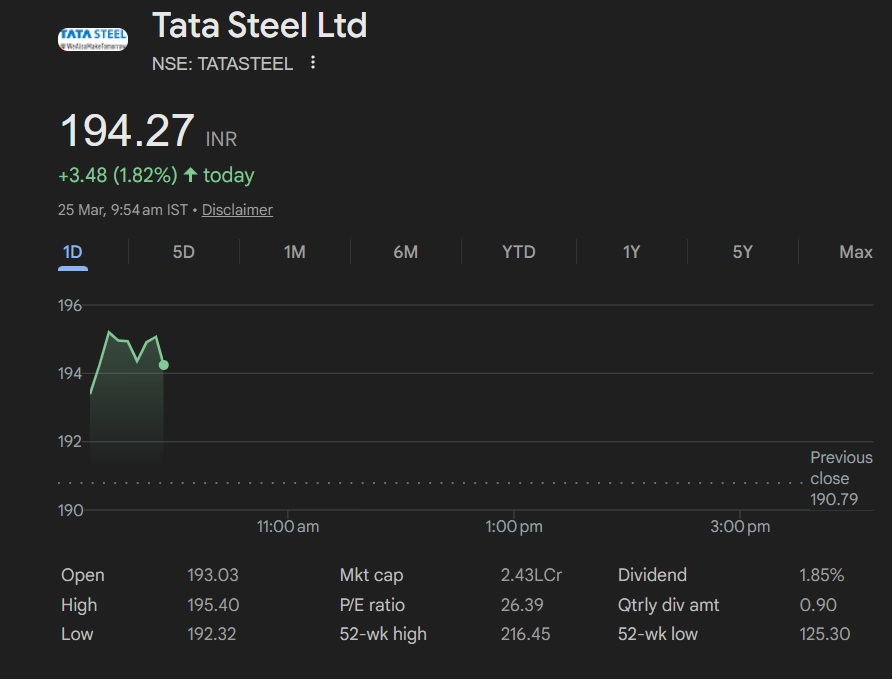Image resolution: width=892 pixels, height=679 pixels.
Task: Click the Dividend value 1.85%
Action: coord(821,575)
